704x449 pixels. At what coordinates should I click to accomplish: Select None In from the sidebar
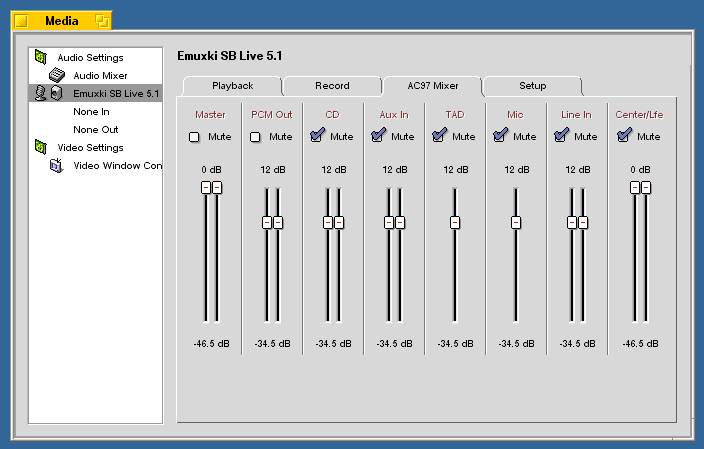coord(91,111)
